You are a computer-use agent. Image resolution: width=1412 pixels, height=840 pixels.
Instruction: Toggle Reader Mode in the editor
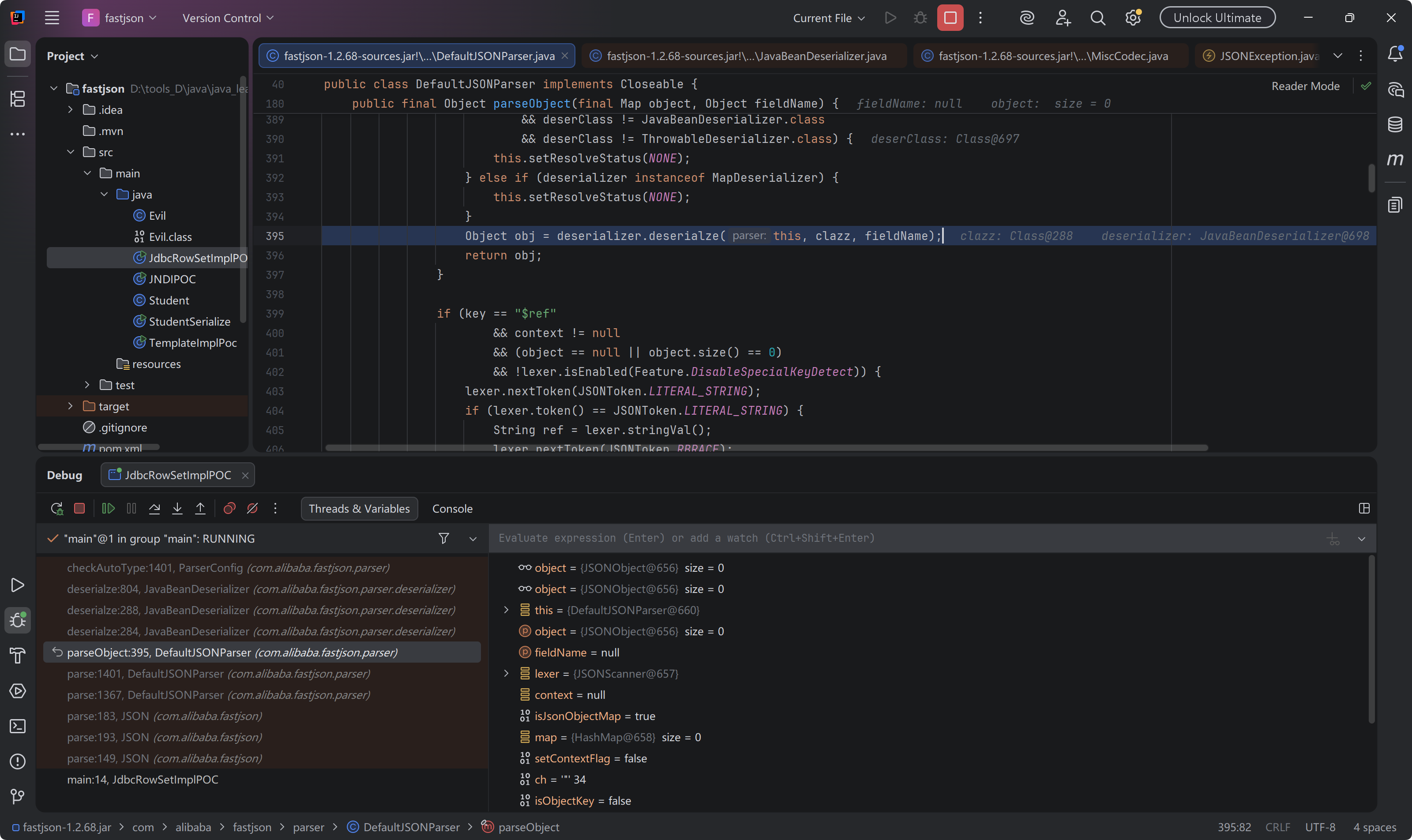point(1305,86)
